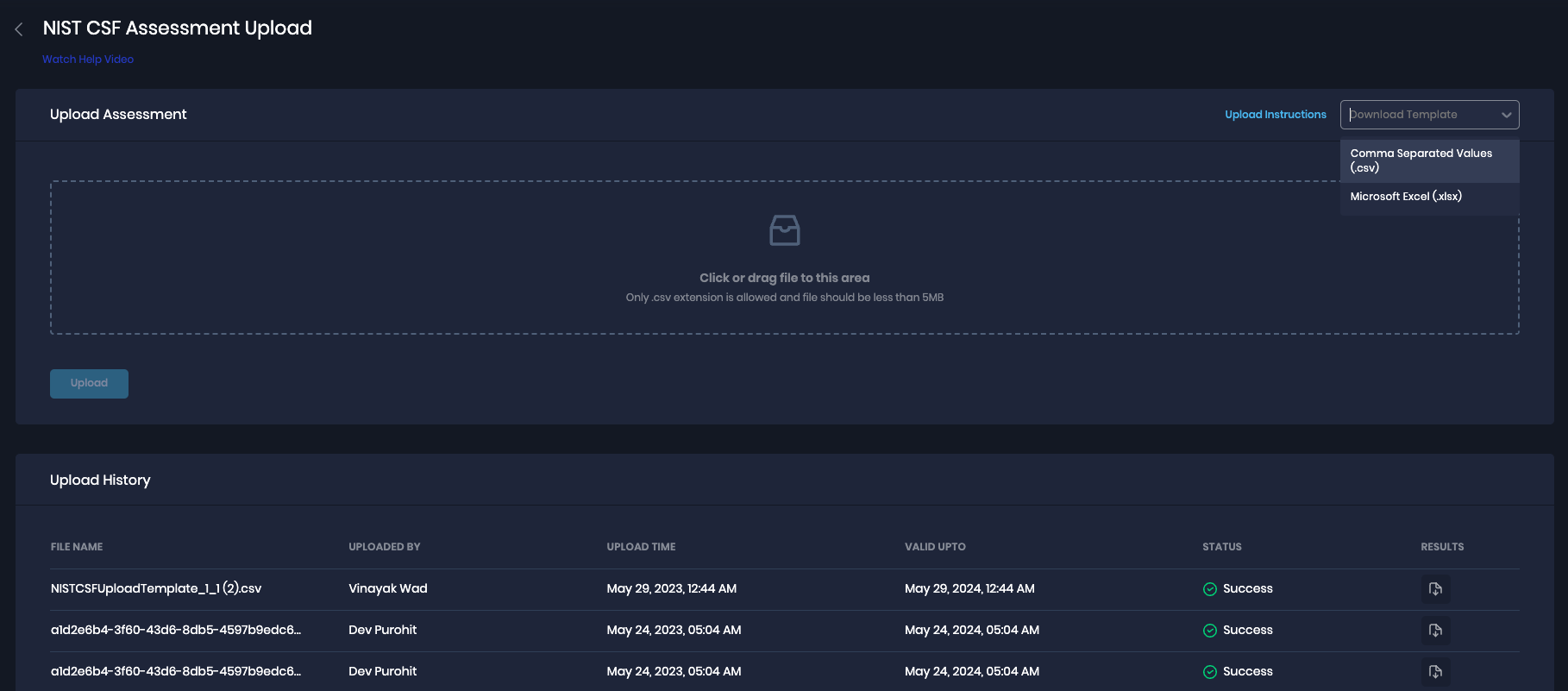This screenshot has height=691, width=1568.
Task: Choose Microsoft Excel (.xlsx) option
Action: pos(1429,197)
